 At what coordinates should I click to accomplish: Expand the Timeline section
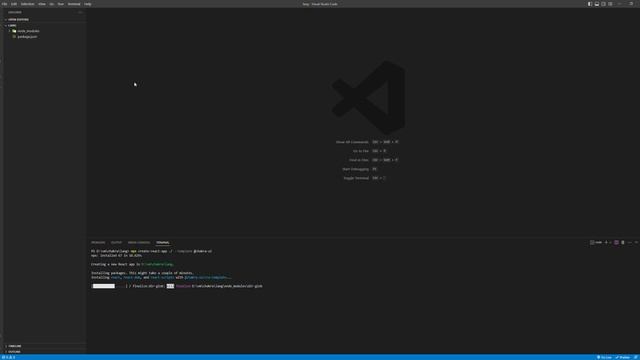coord(45,346)
